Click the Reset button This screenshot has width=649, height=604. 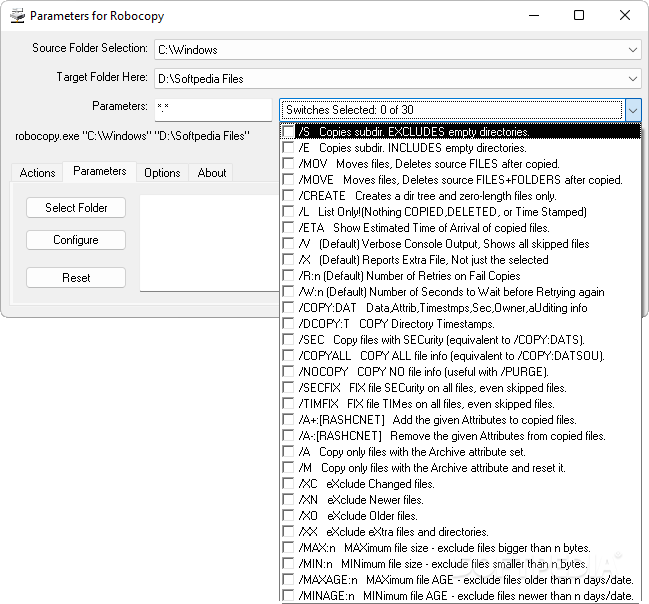[76, 277]
